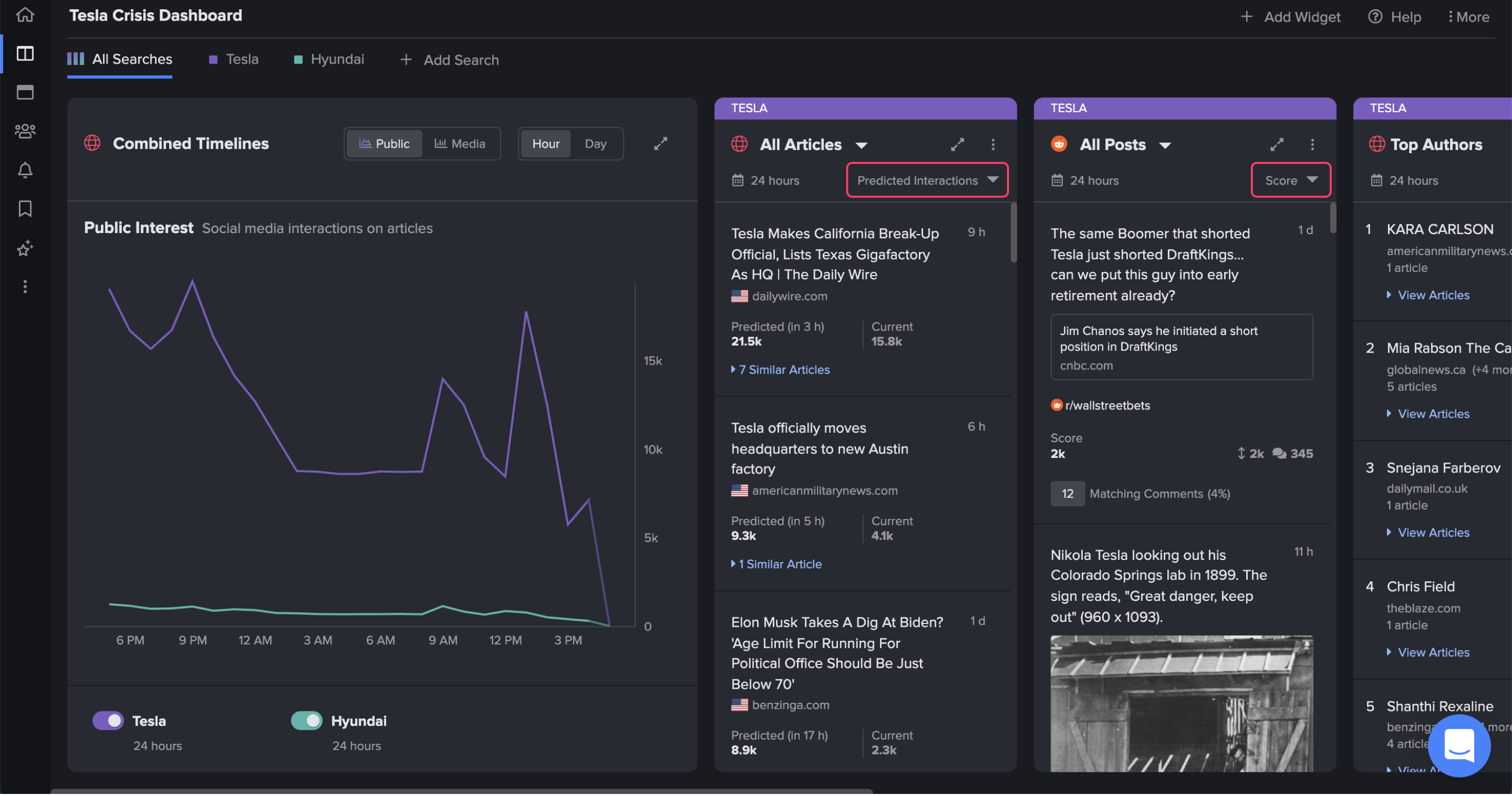Open the Predicted Interactions sort dropdown
The height and width of the screenshot is (796, 1512).
pos(927,180)
